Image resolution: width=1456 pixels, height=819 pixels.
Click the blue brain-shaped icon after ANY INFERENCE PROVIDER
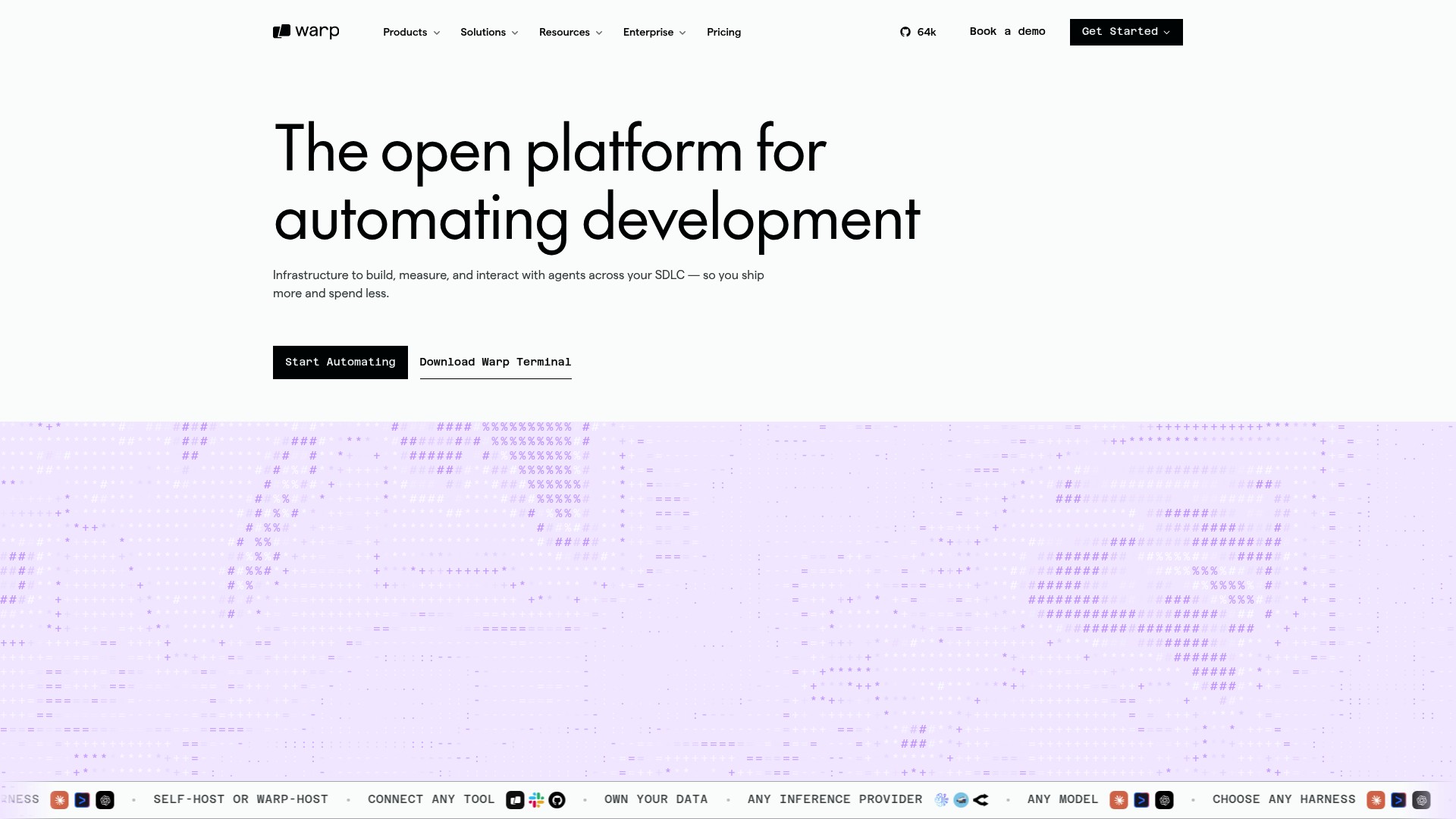click(x=942, y=800)
